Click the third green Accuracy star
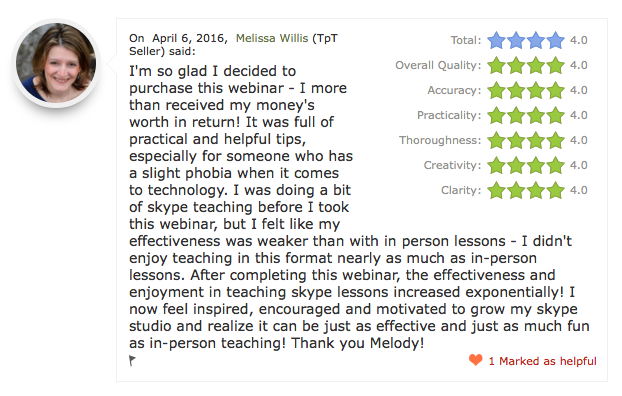This screenshot has height=396, width=622. pyautogui.click(x=536, y=90)
